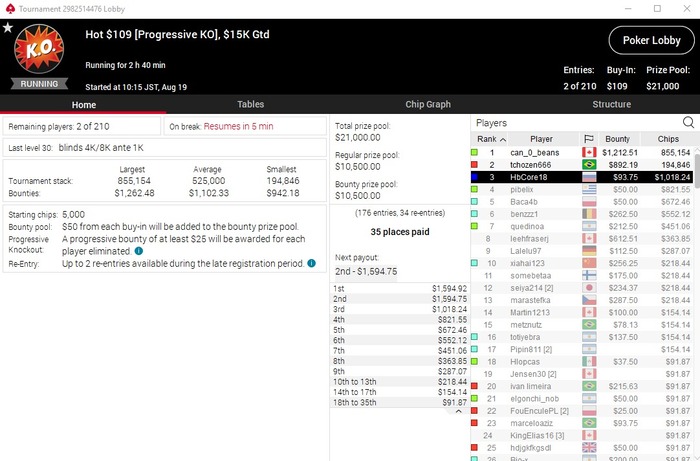Screen dimensions: 700x461
Task: Select the 1st place payout row
Action: (x=400, y=289)
